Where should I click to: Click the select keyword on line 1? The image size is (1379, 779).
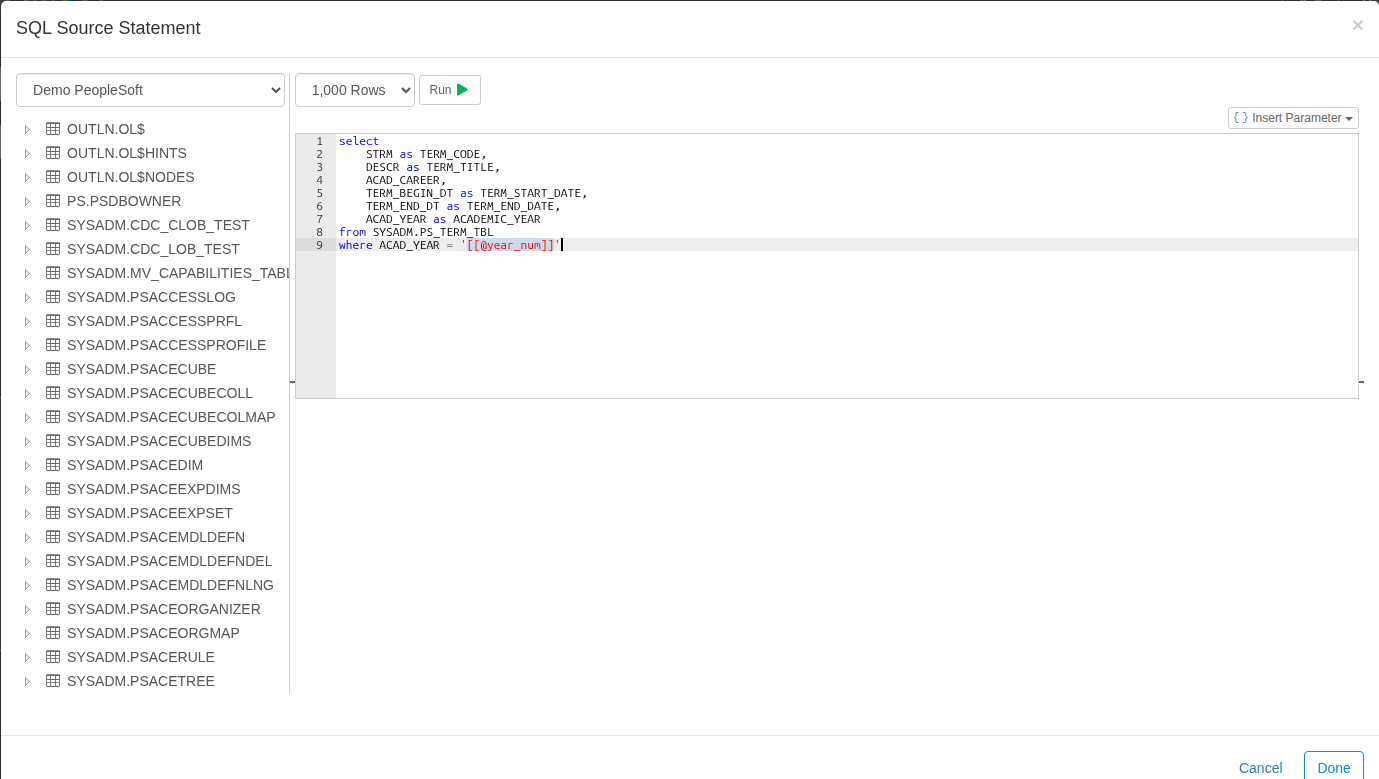click(x=359, y=141)
